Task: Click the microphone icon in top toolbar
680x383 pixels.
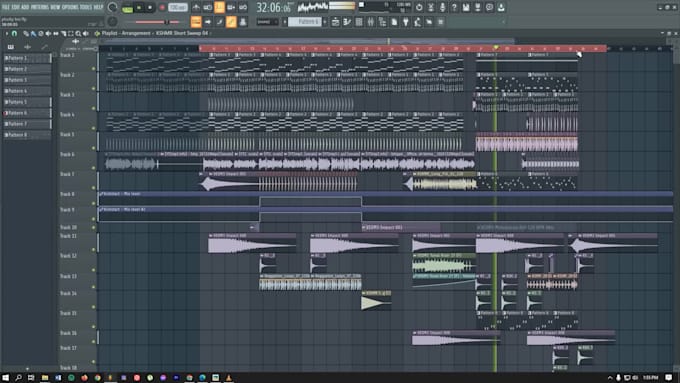Action: pos(442,7)
